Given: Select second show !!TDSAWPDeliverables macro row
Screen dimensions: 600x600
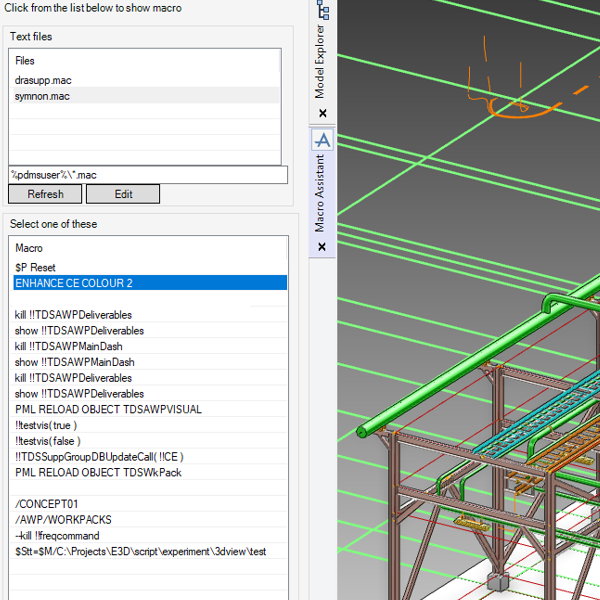Looking at the screenshot, I should (150, 393).
